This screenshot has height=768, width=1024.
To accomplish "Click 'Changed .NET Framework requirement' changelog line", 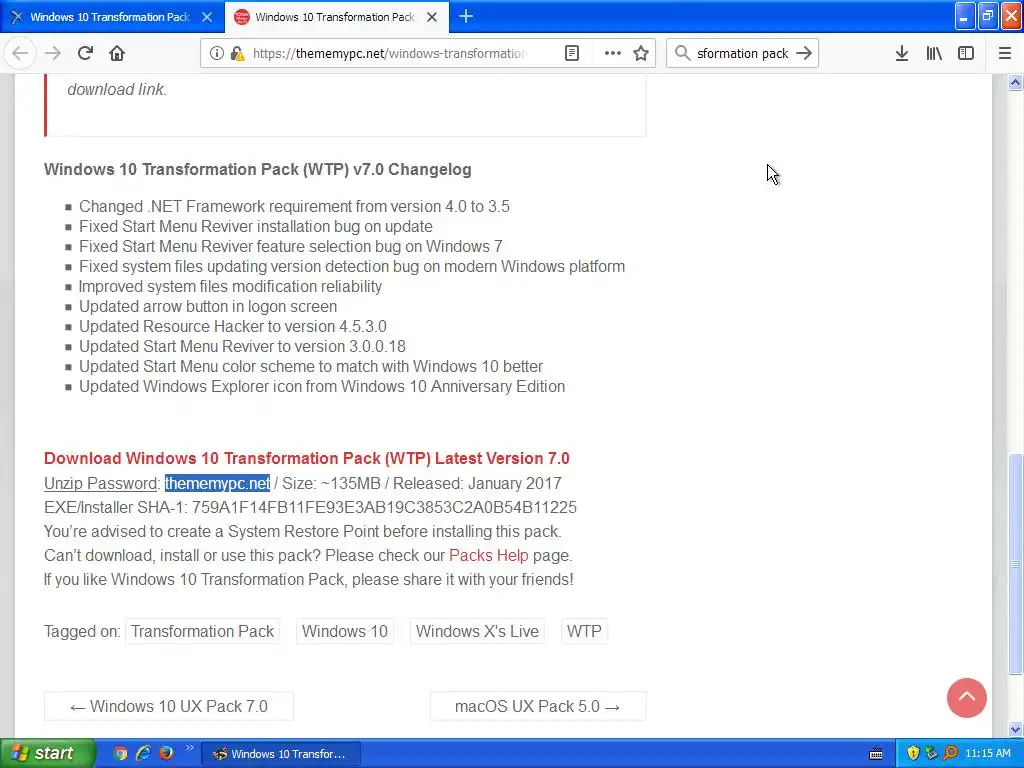I will [295, 206].
